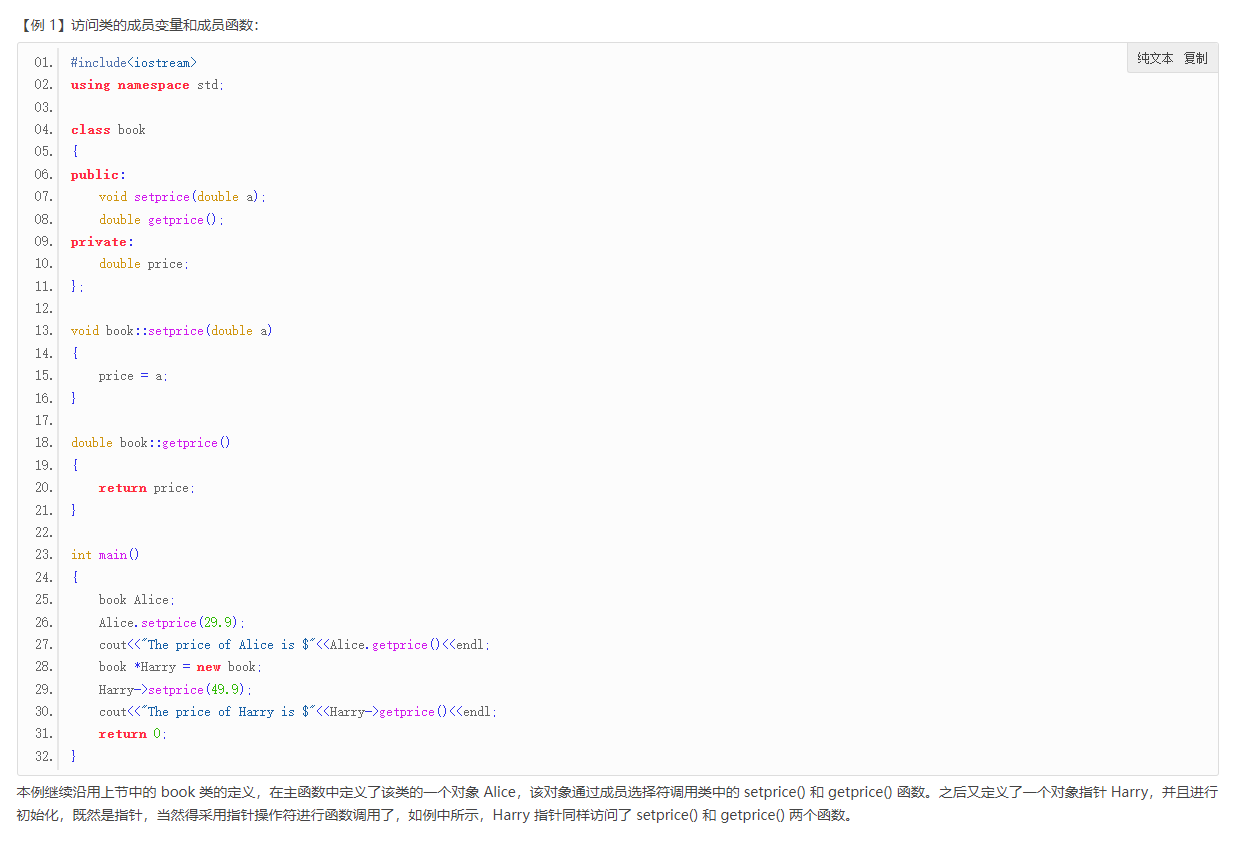This screenshot has height=846, width=1251.
Task: Click the paragraph starting '本例继续沿用上节中的'
Action: click(x=617, y=803)
